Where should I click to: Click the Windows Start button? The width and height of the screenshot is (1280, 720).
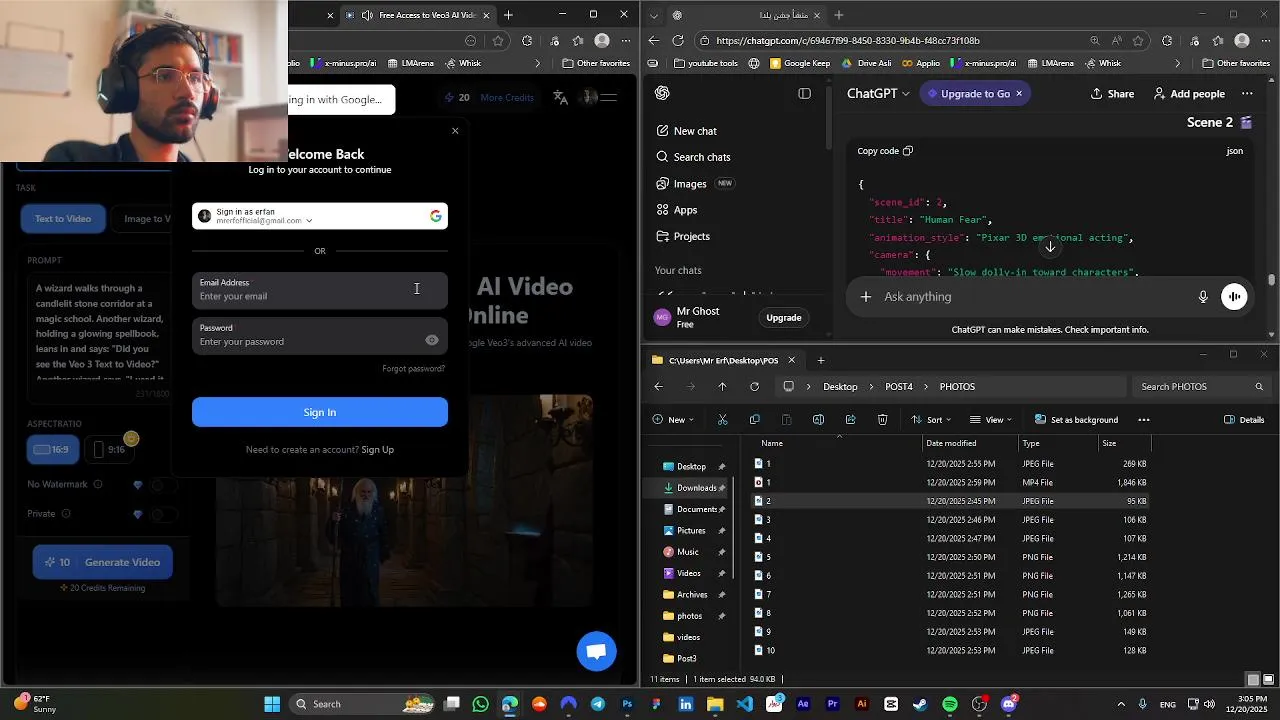coord(272,704)
